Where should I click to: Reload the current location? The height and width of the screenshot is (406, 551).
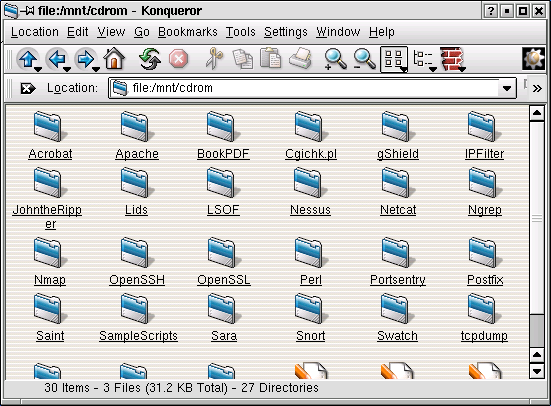coord(150,58)
